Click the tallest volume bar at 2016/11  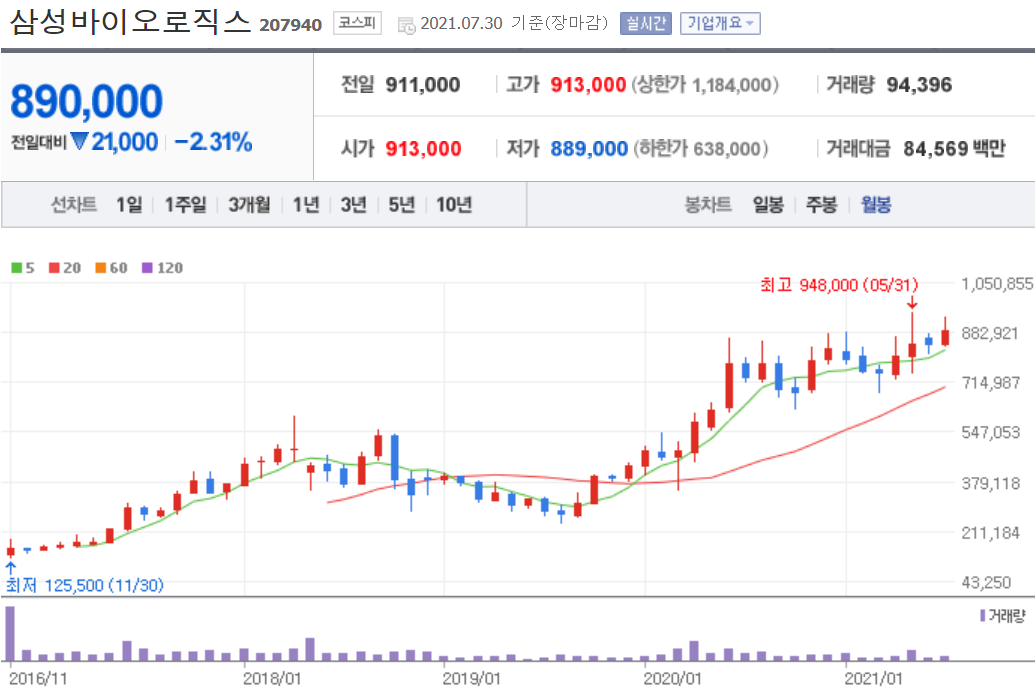click(x=11, y=633)
